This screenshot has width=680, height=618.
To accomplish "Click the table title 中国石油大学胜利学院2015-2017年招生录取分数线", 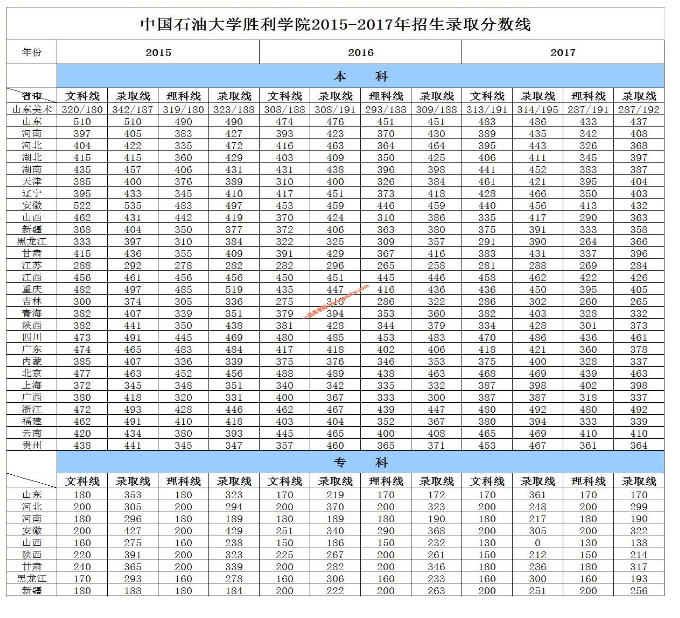I will pos(335,24).
